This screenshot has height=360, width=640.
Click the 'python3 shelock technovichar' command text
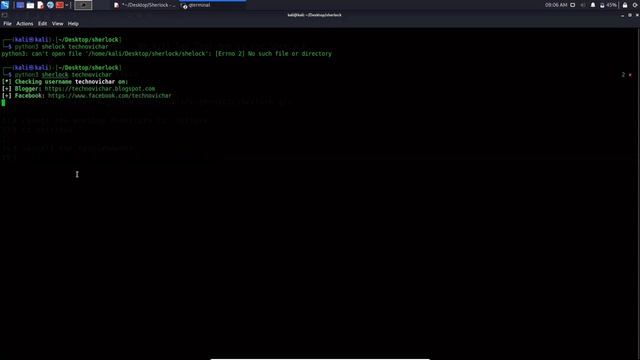tap(62, 47)
